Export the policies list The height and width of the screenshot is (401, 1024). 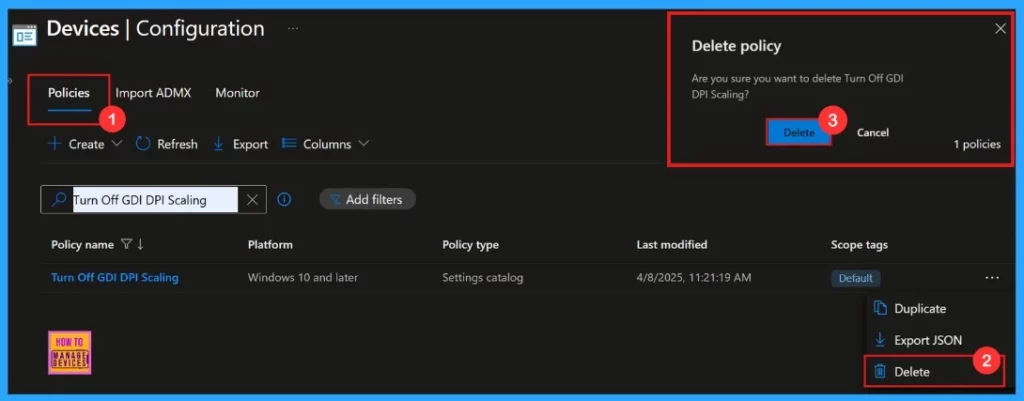point(240,144)
